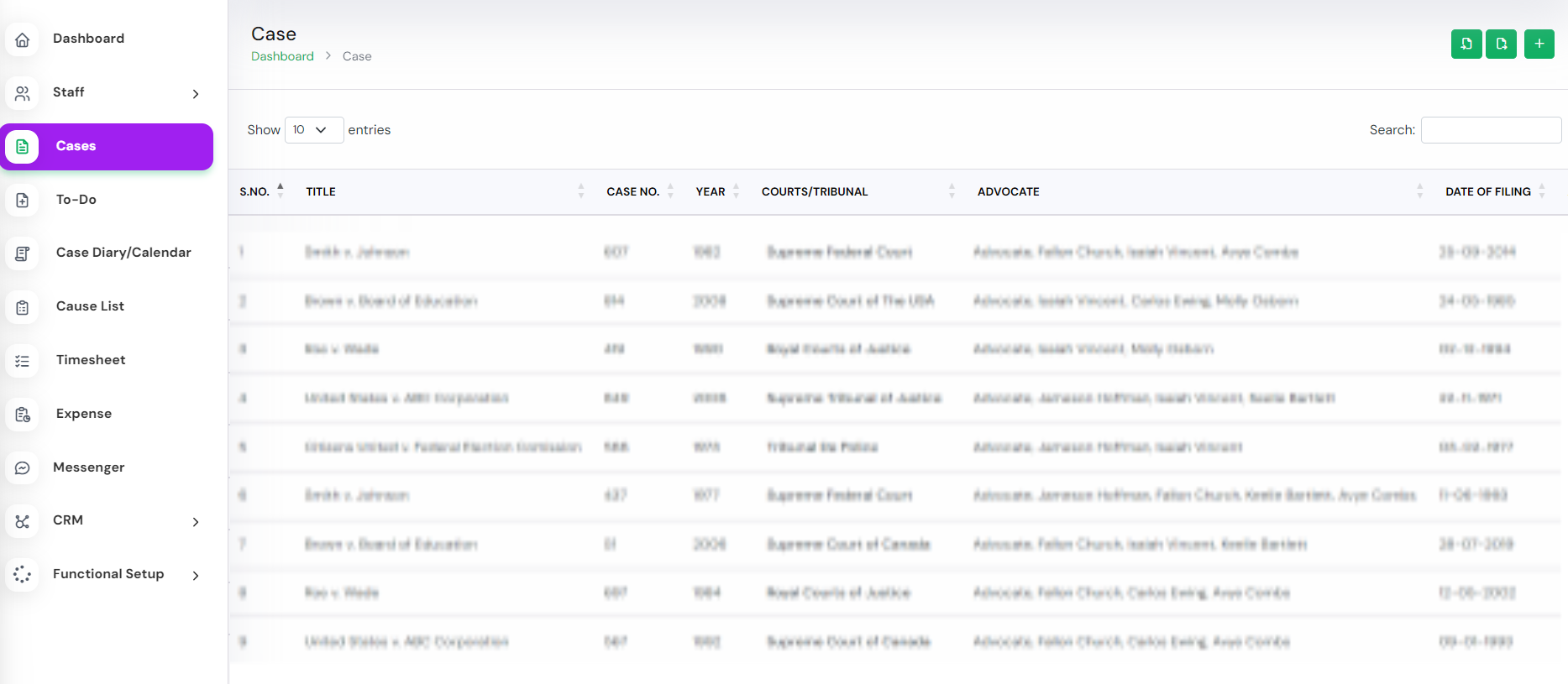Click the Timesheet checklist icon in sidebar
Viewport: 1568px width, 684px height.
click(23, 361)
